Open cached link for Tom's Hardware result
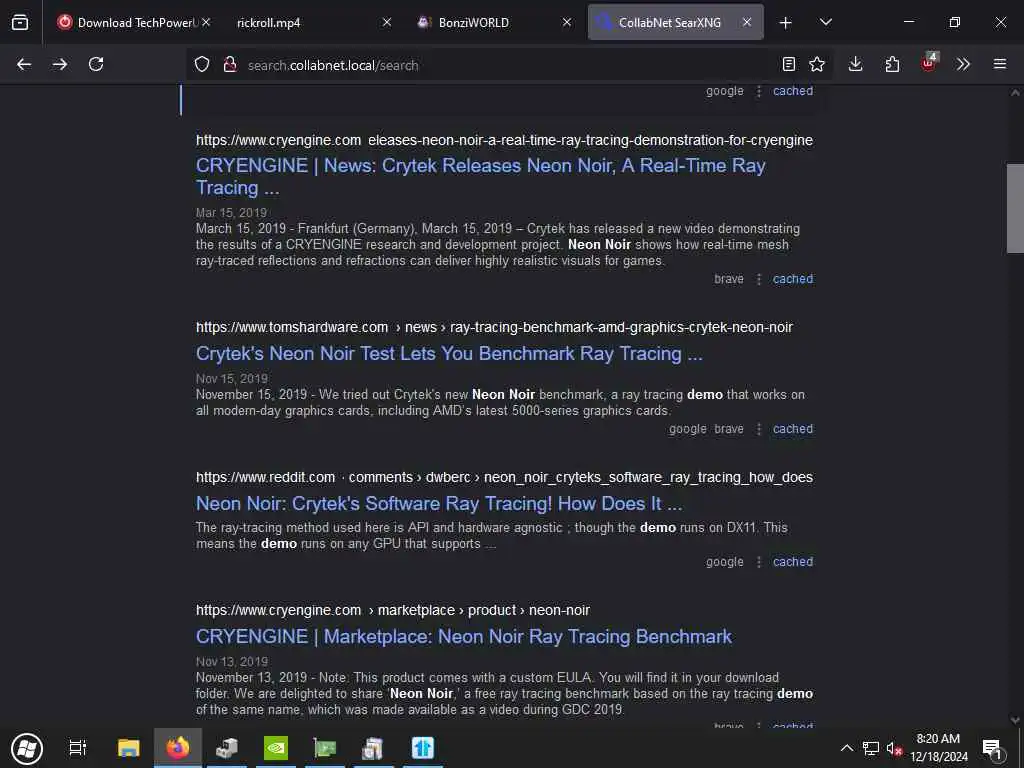This screenshot has height=768, width=1024. click(x=793, y=429)
